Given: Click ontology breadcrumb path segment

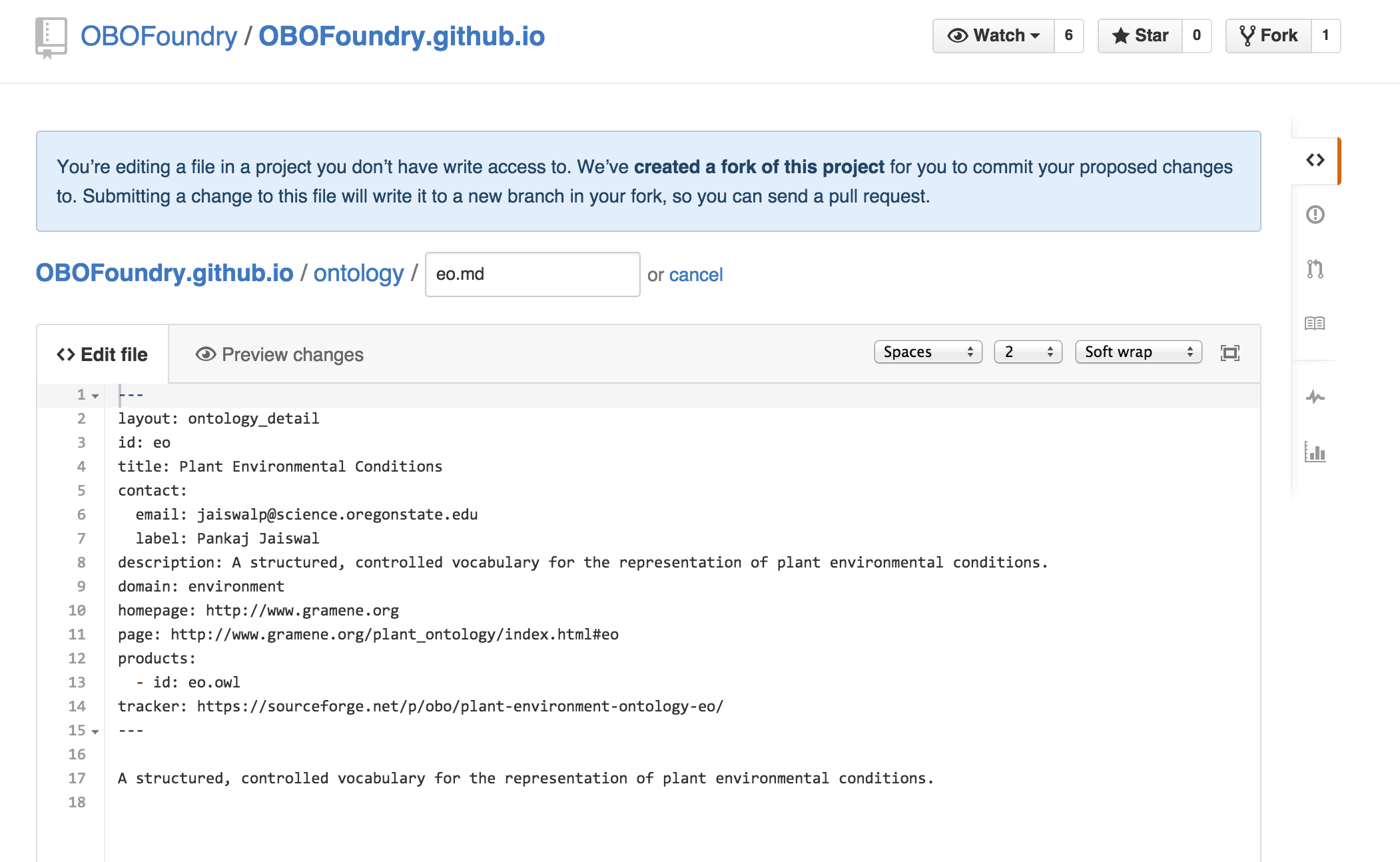Looking at the screenshot, I should click(x=357, y=274).
